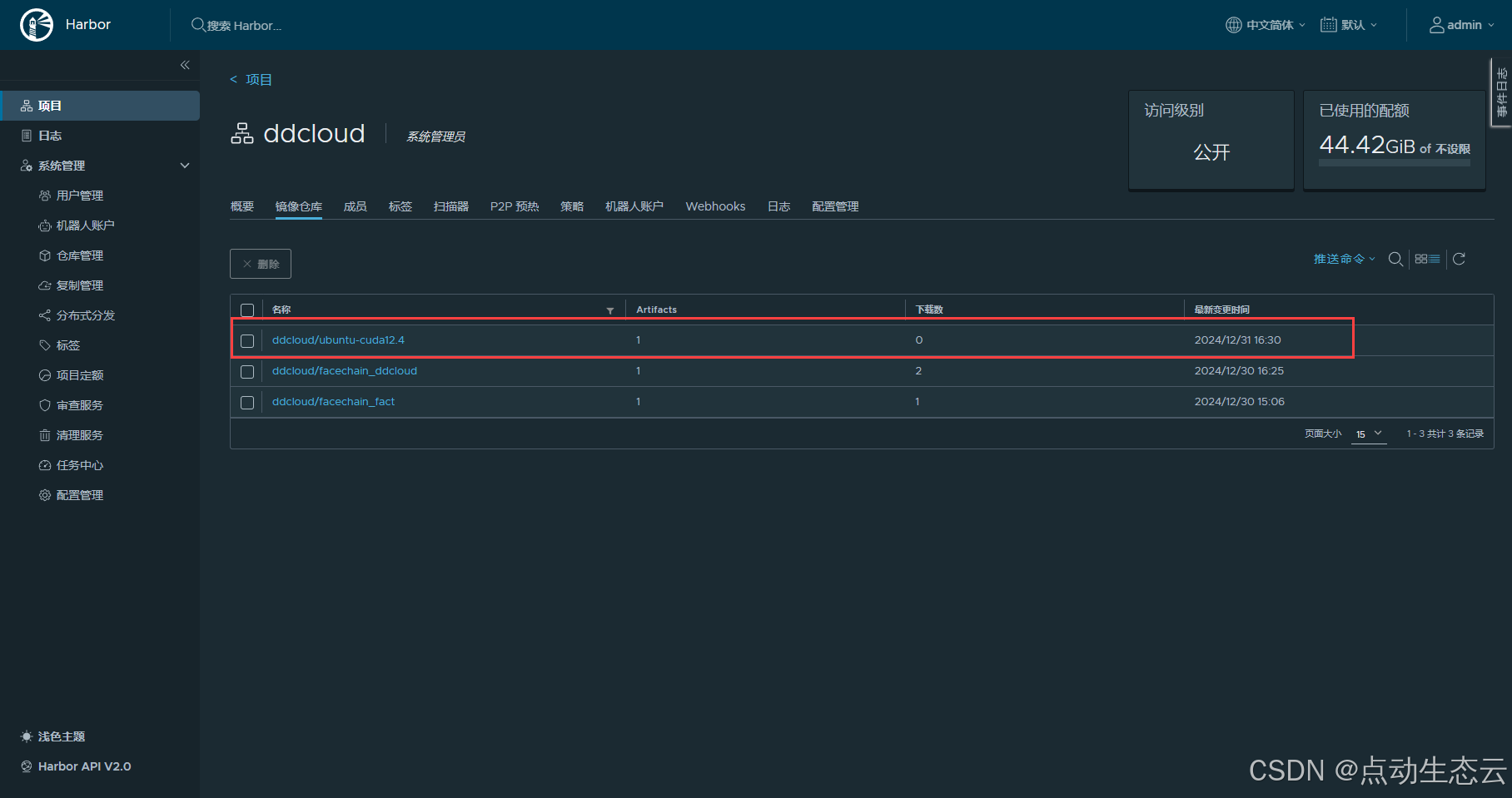Open 项目定额 in the sidebar
This screenshot has height=798, width=1512.
point(80,375)
